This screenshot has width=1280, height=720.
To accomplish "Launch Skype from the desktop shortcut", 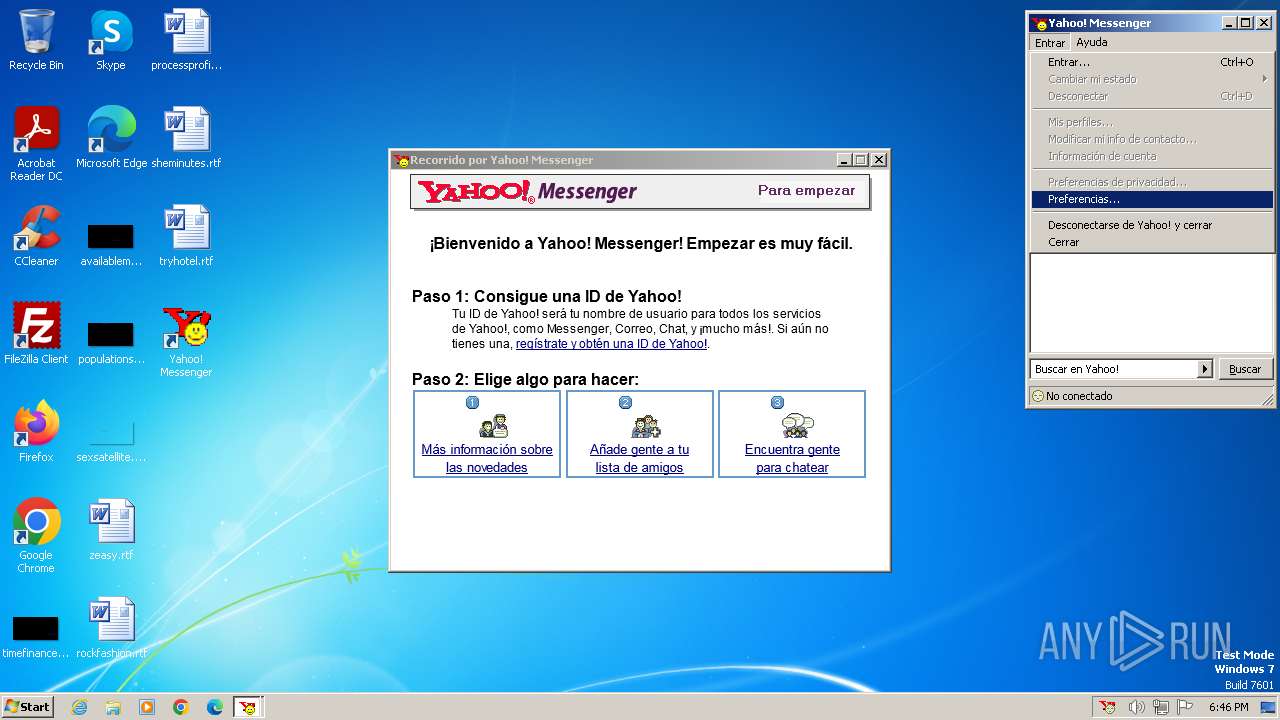I will (x=110, y=40).
